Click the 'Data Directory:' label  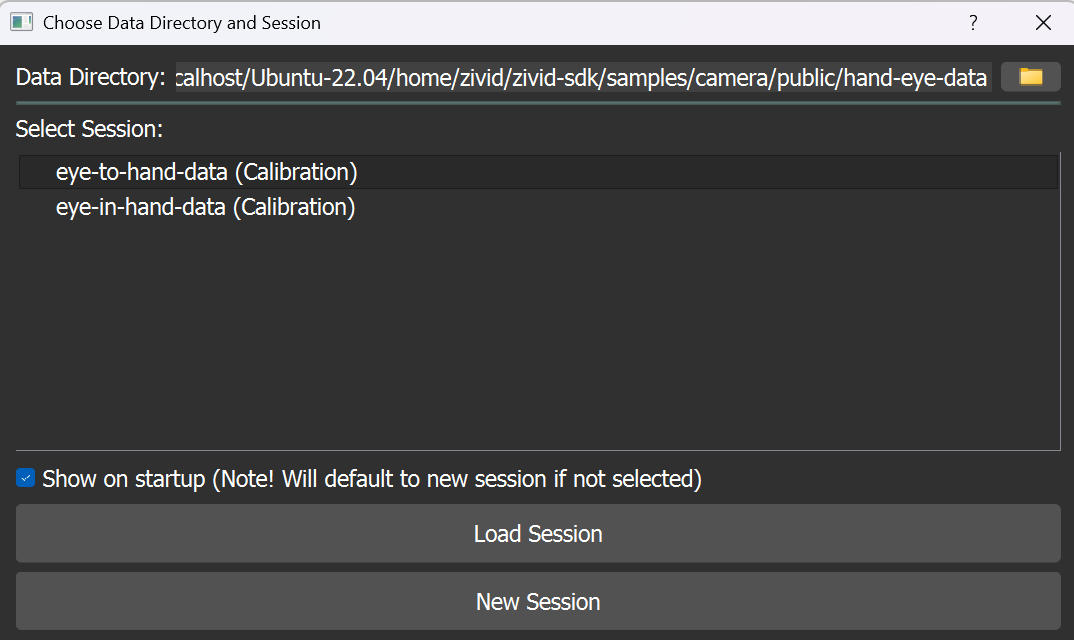click(x=90, y=78)
